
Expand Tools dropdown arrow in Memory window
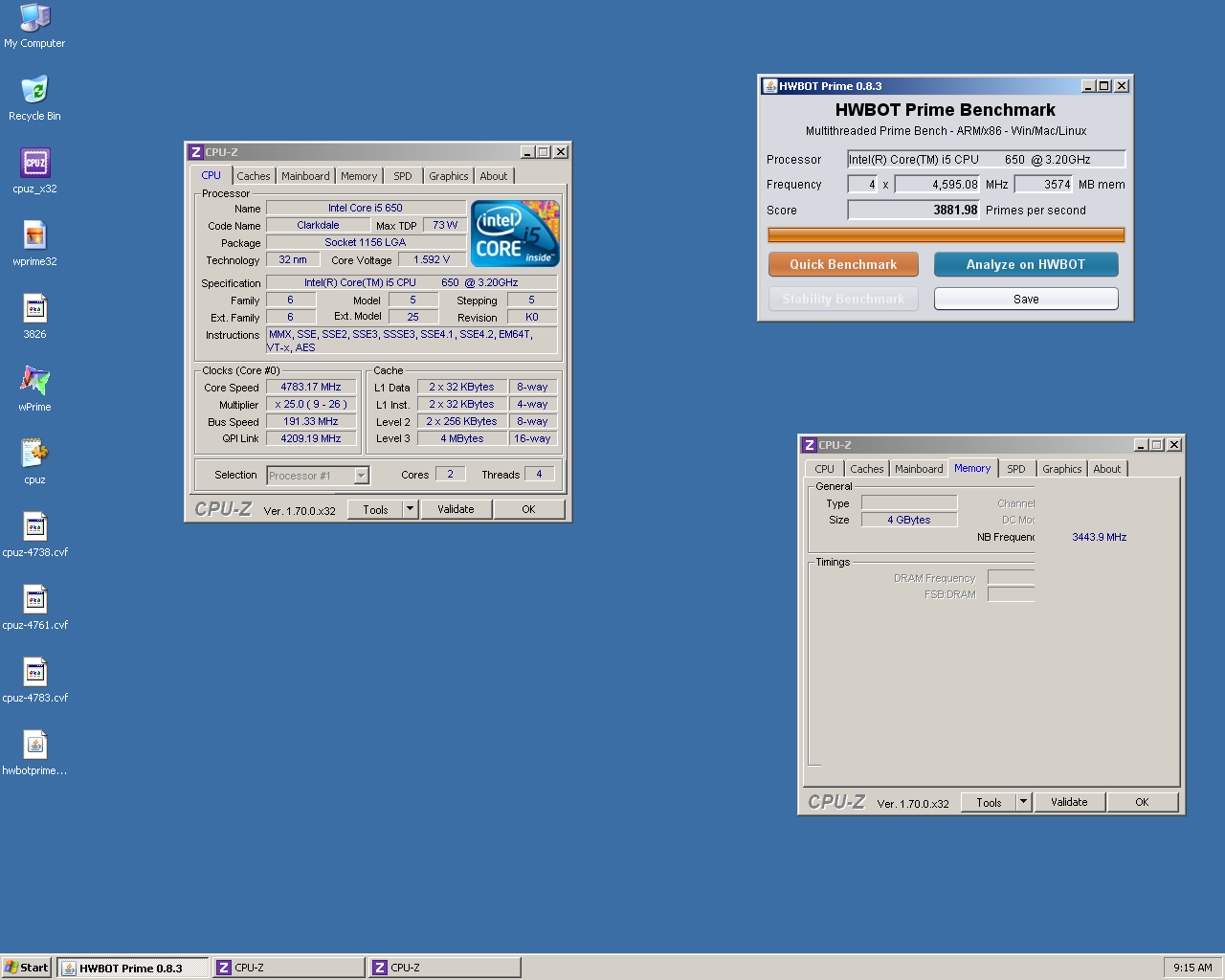coord(1024,802)
